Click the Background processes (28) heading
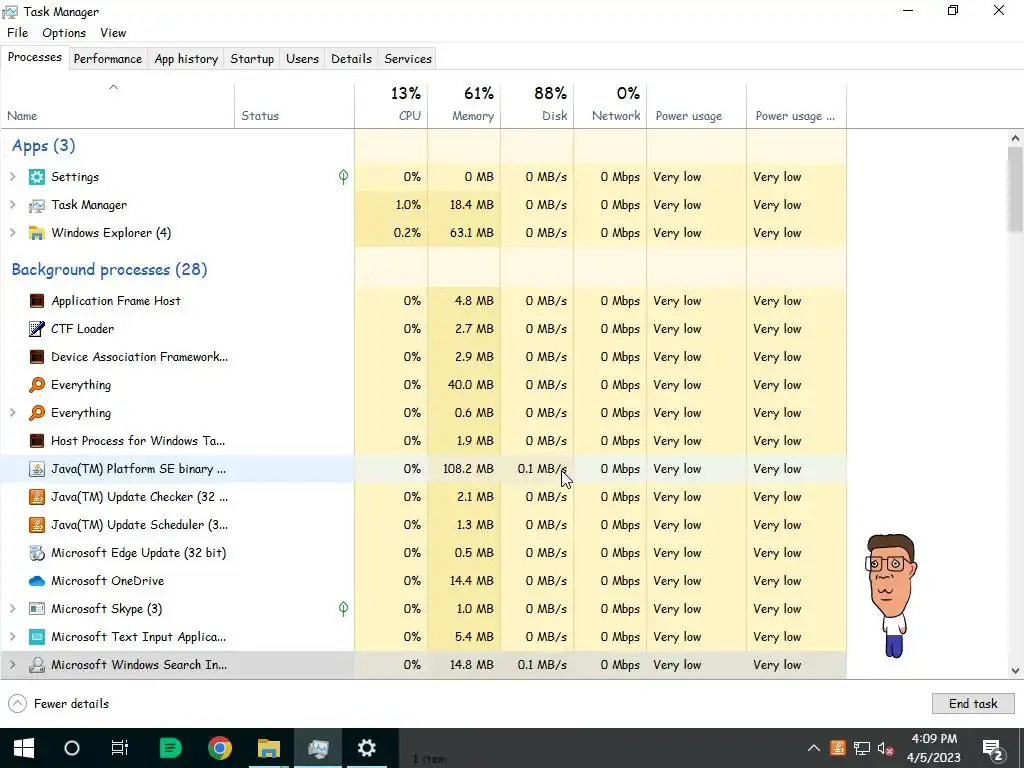Screen dimensions: 1024x768 [110, 270]
